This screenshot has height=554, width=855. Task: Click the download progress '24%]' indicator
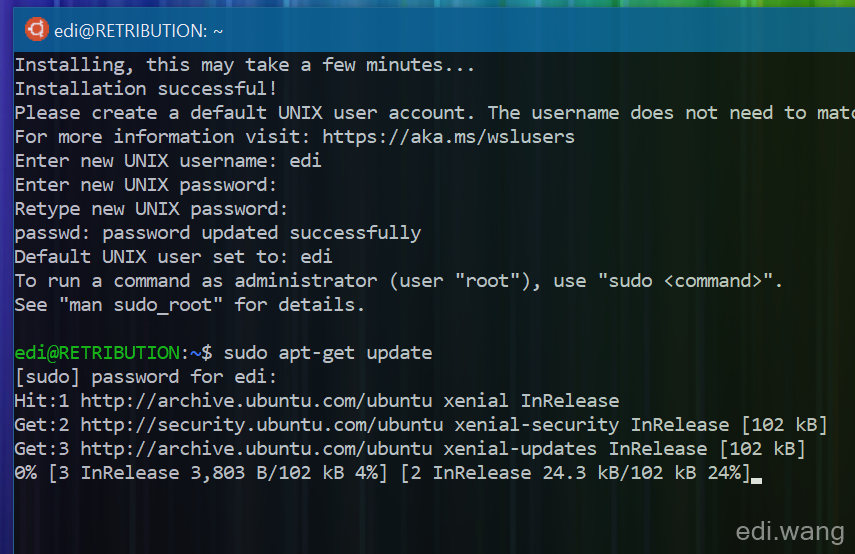(729, 473)
